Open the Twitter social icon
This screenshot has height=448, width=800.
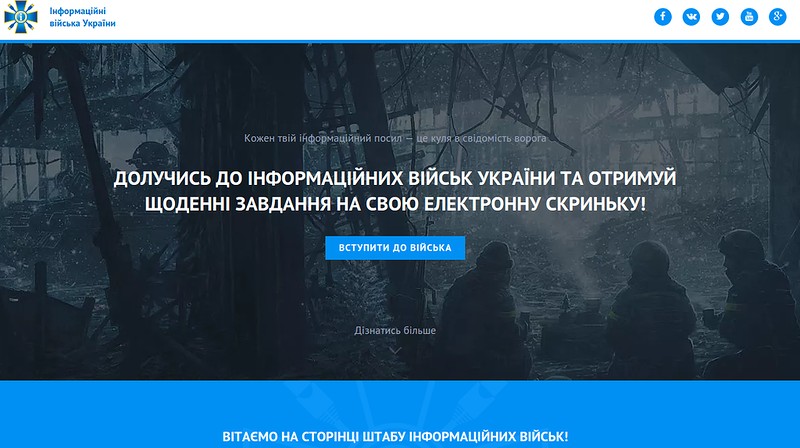pyautogui.click(x=720, y=17)
